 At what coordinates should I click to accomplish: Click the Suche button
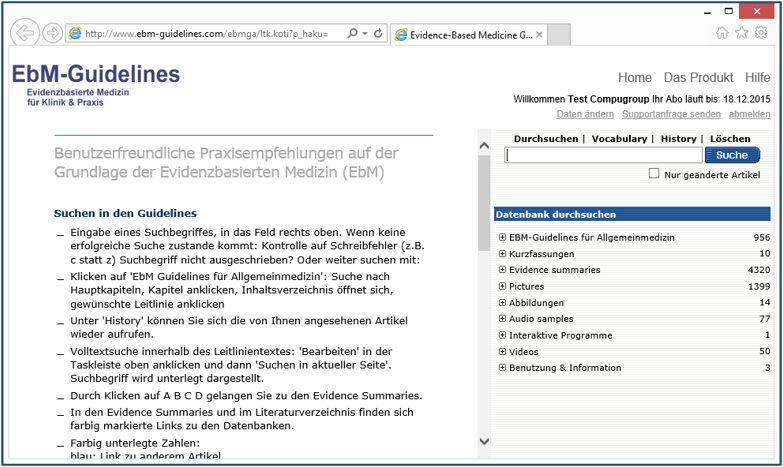733,155
